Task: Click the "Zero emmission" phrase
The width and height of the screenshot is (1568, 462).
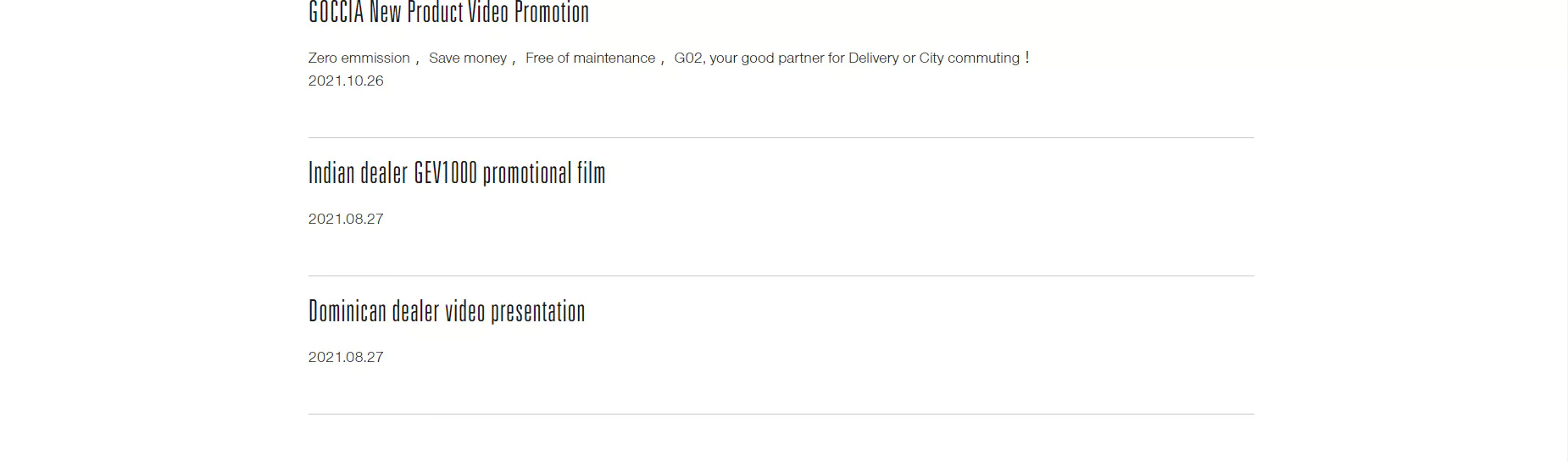Action: tap(359, 58)
